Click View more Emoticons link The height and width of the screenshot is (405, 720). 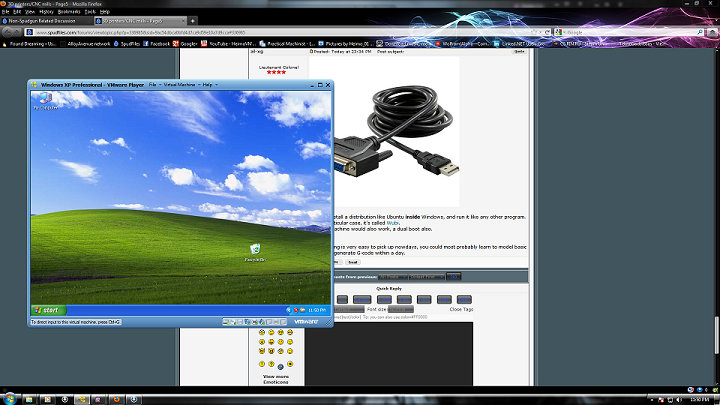click(275, 379)
